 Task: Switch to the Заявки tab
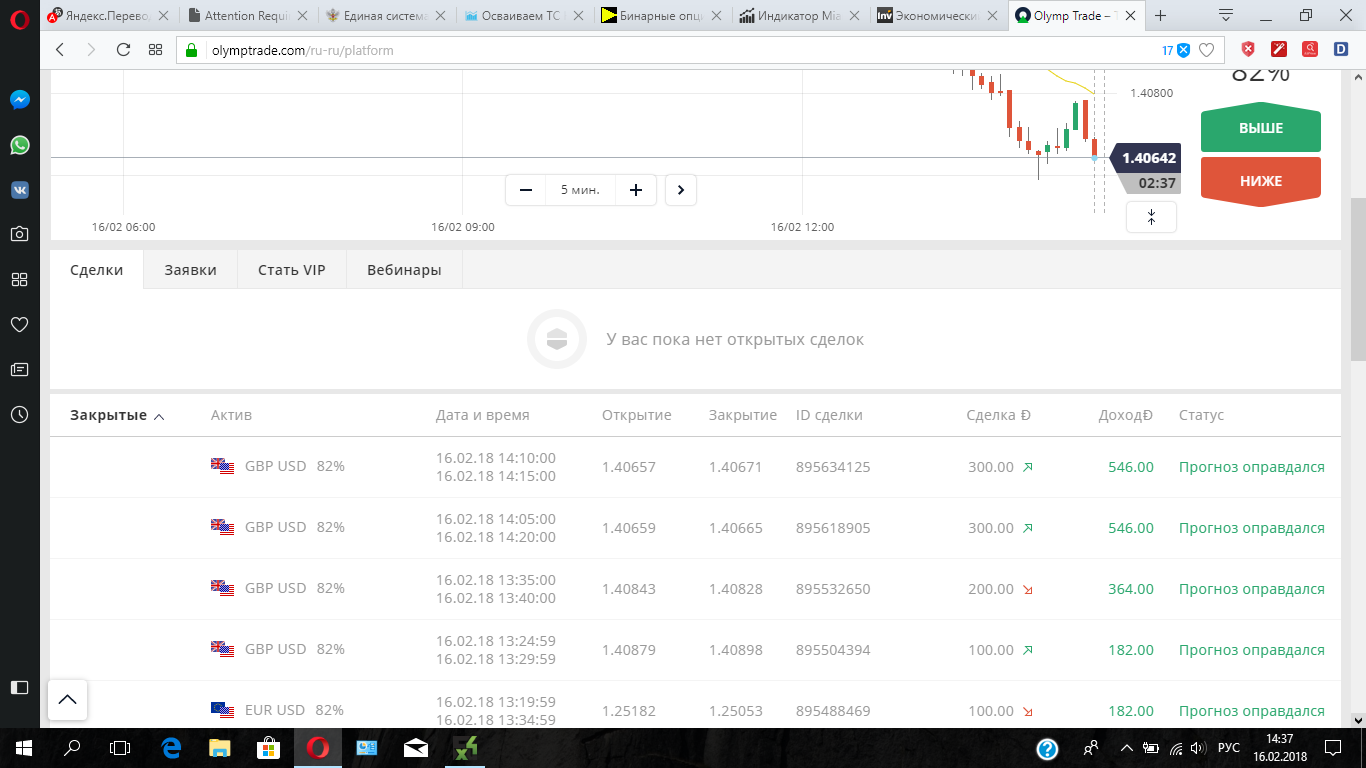[190, 270]
